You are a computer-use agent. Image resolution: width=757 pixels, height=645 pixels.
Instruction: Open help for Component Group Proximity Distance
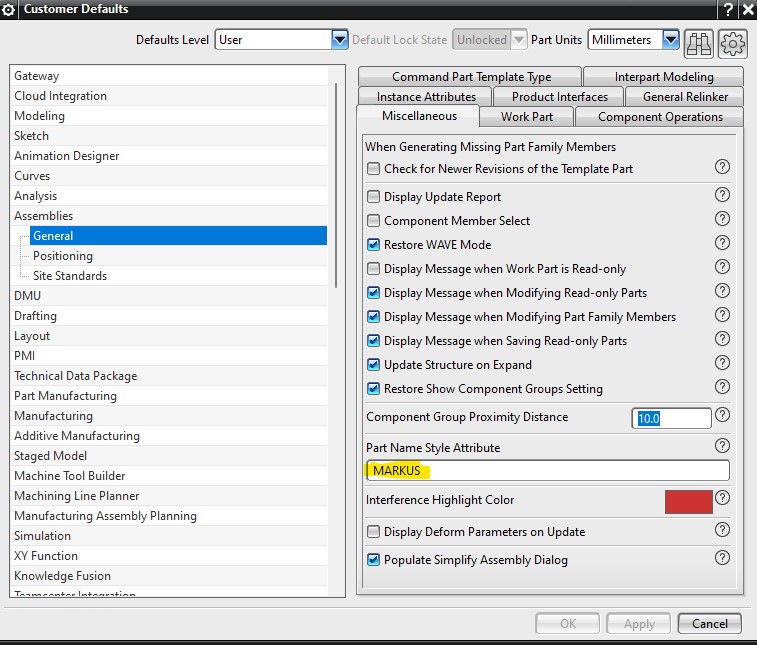[x=722, y=415]
